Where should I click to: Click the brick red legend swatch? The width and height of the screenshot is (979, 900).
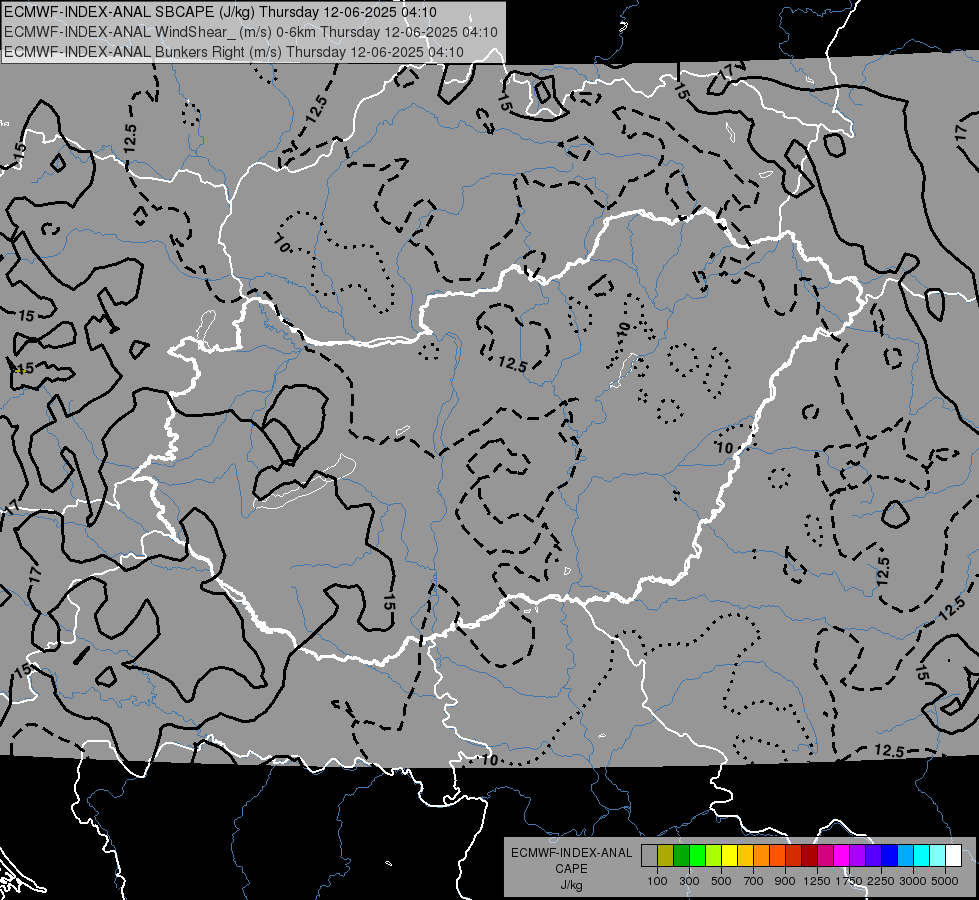[794, 856]
